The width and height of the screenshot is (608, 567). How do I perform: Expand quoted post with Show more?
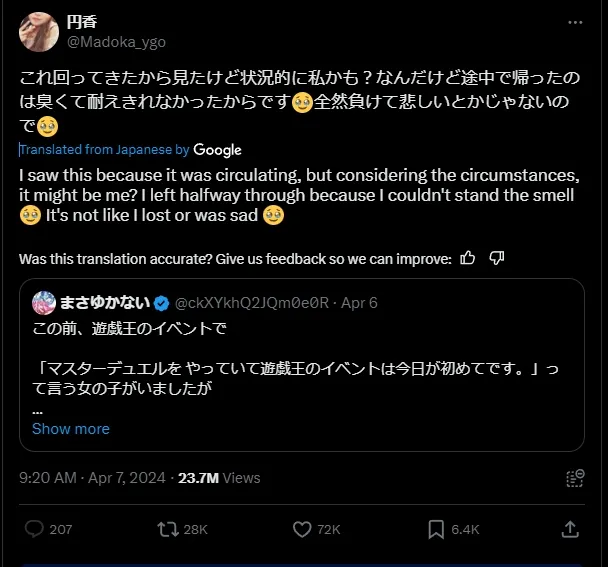71,429
